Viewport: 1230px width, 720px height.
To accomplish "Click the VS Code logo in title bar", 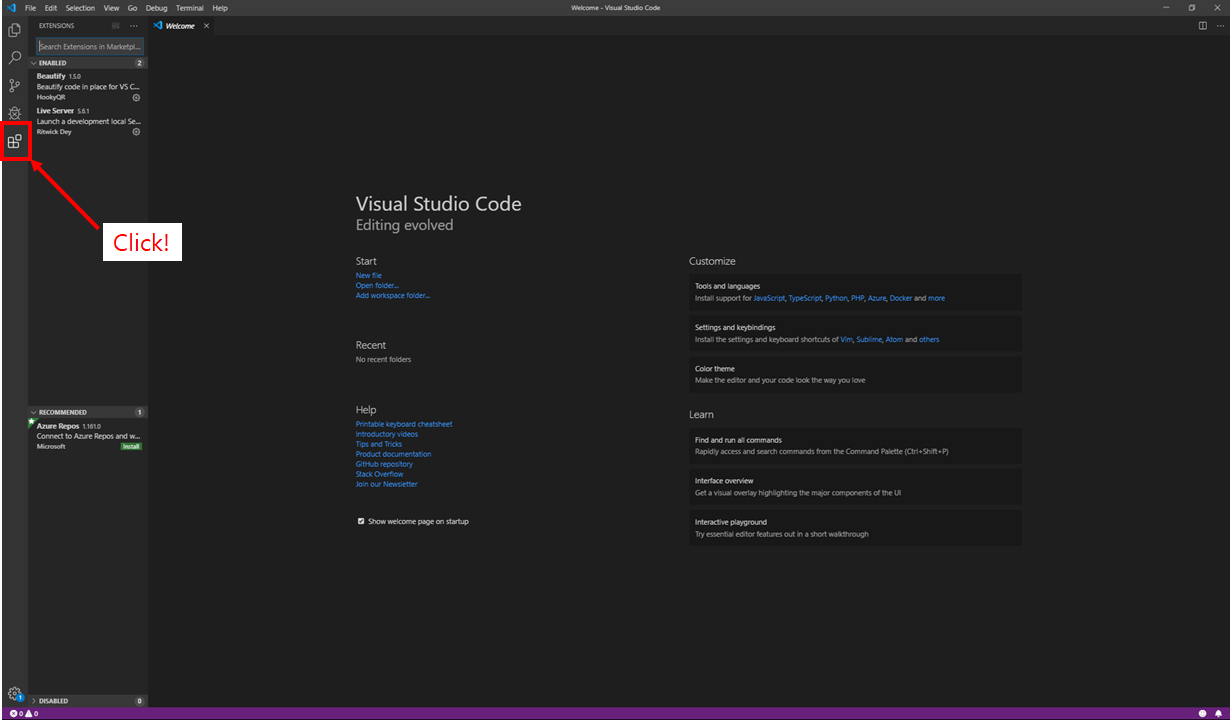I will [11, 8].
